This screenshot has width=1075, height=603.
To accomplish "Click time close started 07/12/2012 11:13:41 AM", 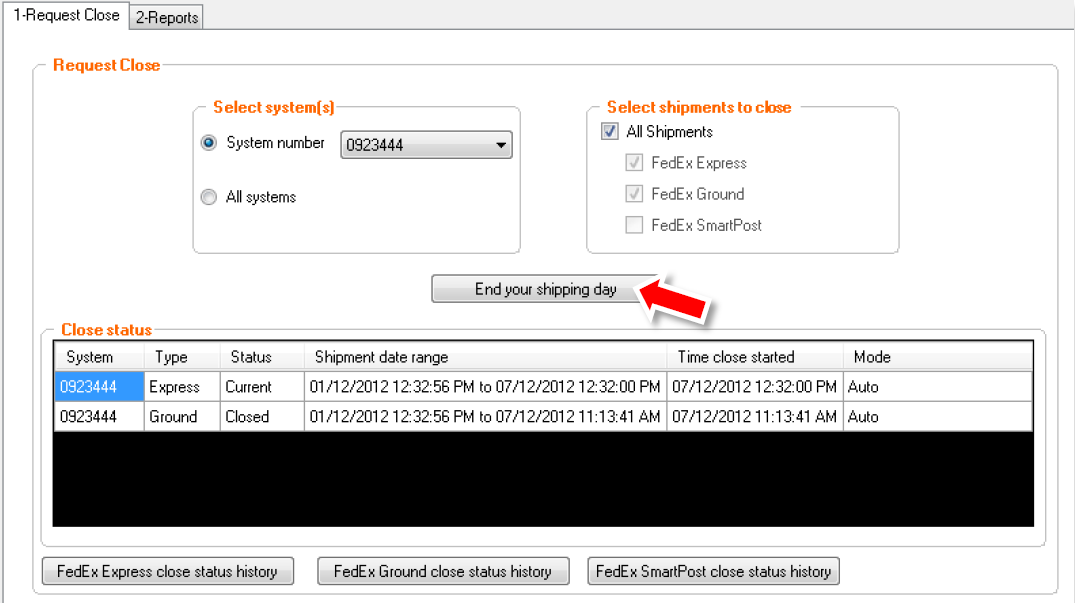I will (x=755, y=417).
